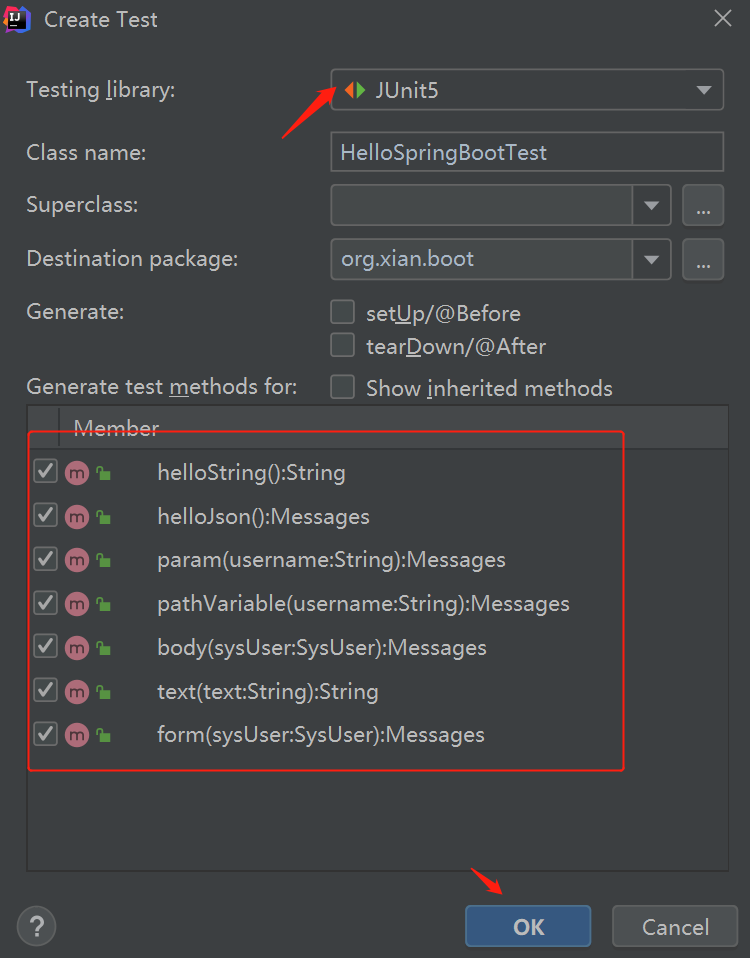
Task: Click the method icon beside pathVariable row
Action: coord(77,604)
